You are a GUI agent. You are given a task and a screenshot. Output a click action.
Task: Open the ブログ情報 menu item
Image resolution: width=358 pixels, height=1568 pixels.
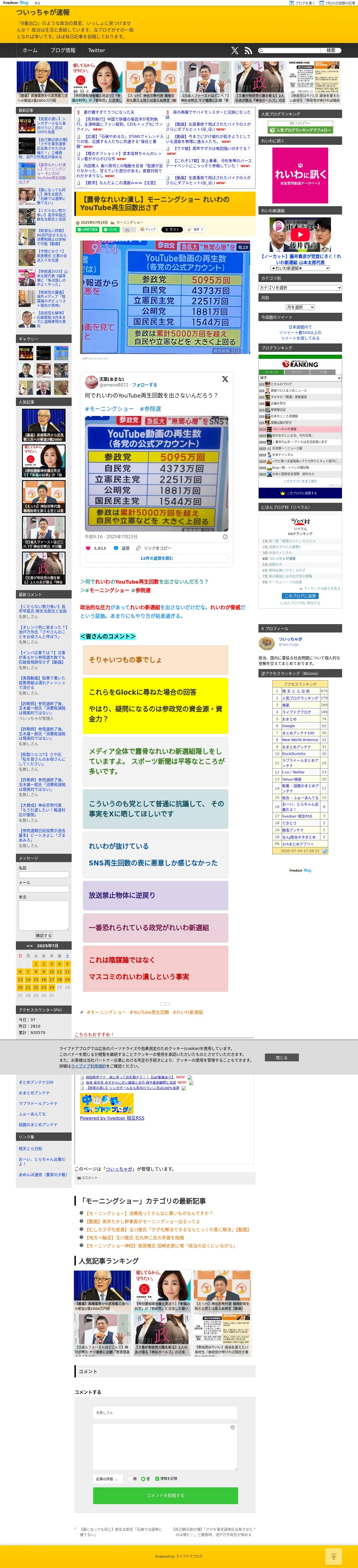click(63, 50)
